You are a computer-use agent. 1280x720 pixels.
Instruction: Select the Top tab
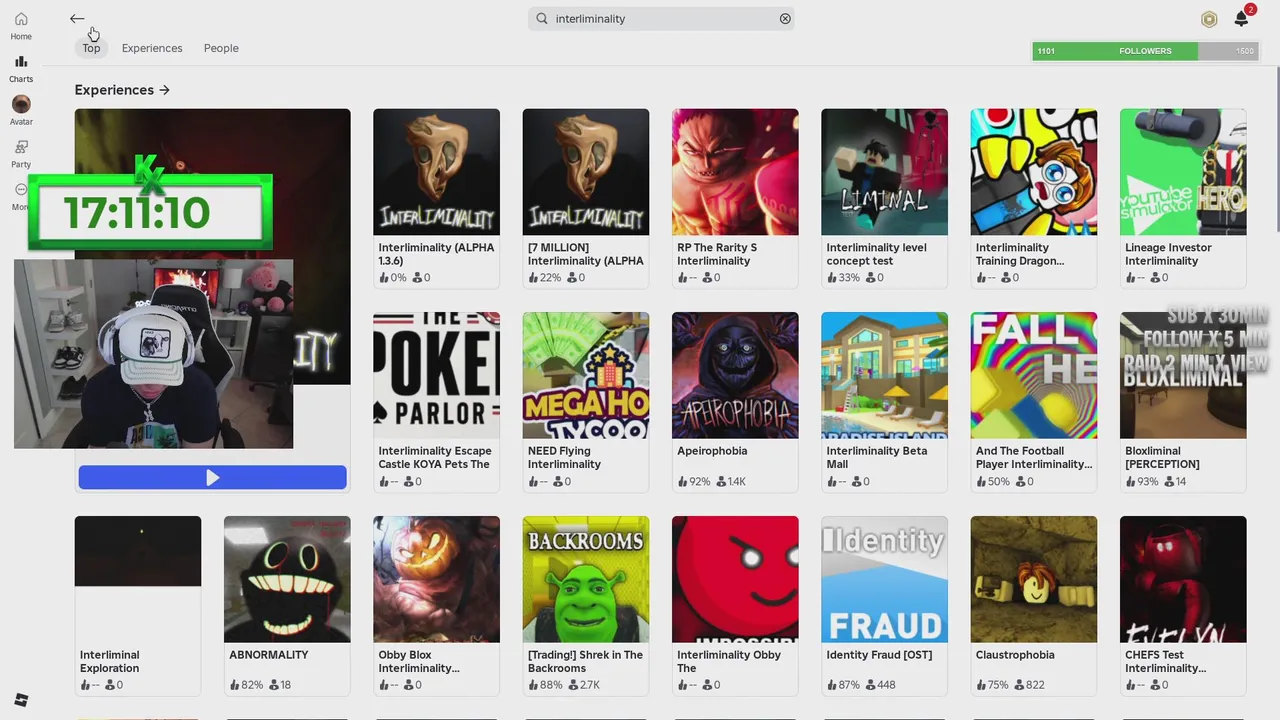[x=91, y=48]
